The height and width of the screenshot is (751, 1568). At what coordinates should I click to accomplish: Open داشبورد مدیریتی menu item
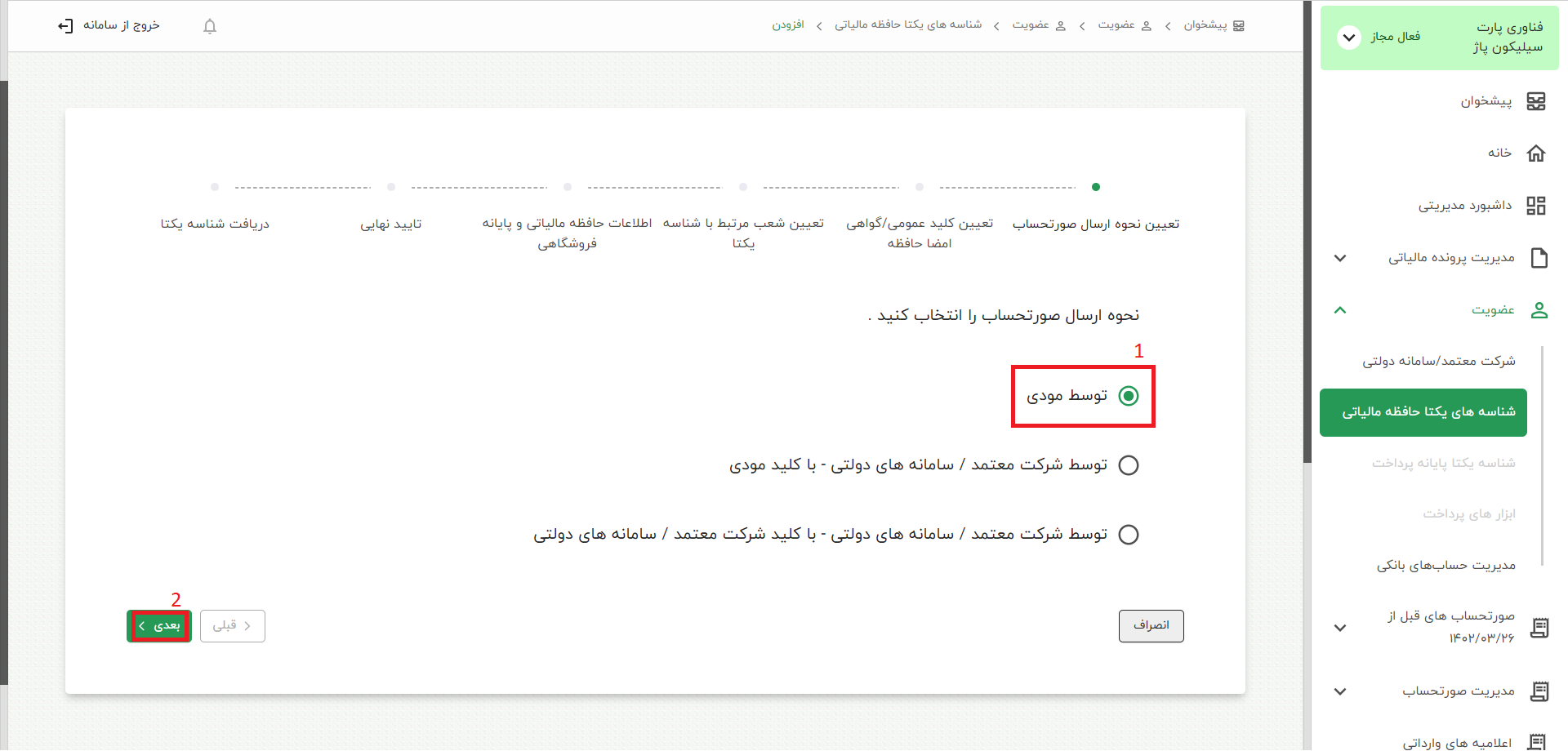click(1465, 205)
